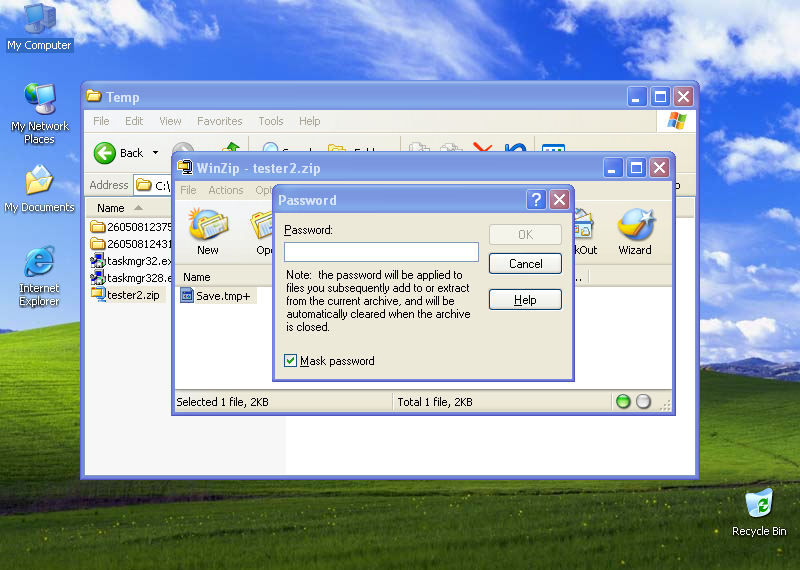Screen dimensions: 800x570
Task: Click the Address bar in Temp window
Action: [x=153, y=185]
